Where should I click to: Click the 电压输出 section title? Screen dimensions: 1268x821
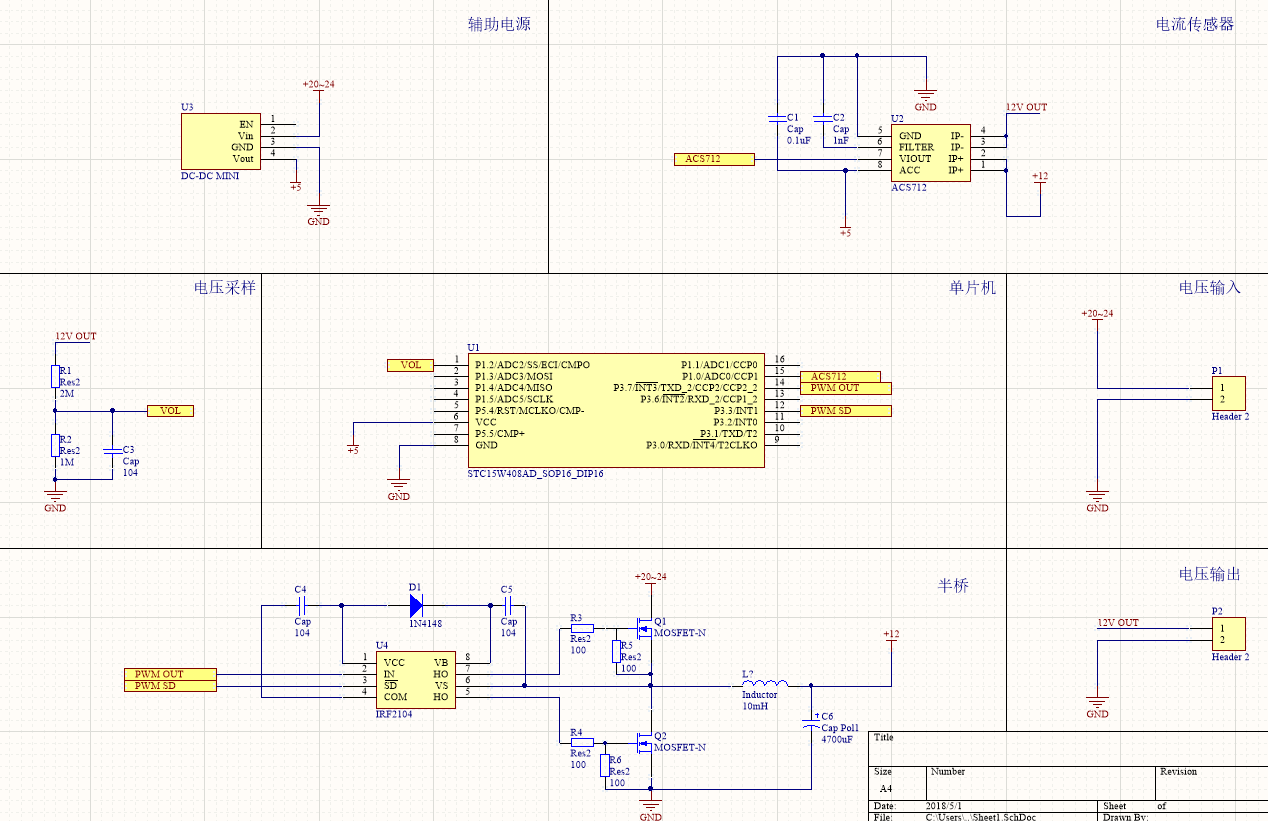[1210, 574]
